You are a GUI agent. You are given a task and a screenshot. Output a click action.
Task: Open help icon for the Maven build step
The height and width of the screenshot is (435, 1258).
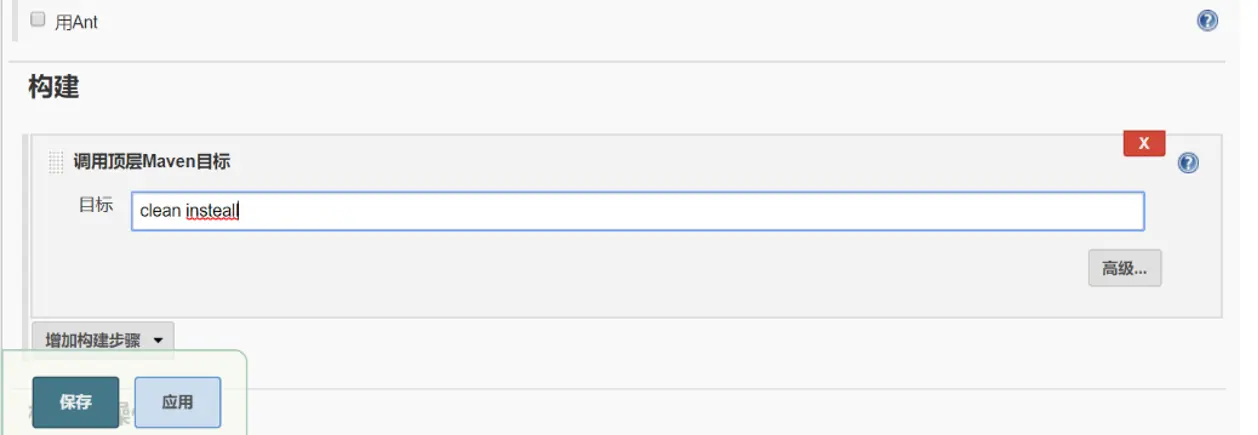pyautogui.click(x=1188, y=163)
